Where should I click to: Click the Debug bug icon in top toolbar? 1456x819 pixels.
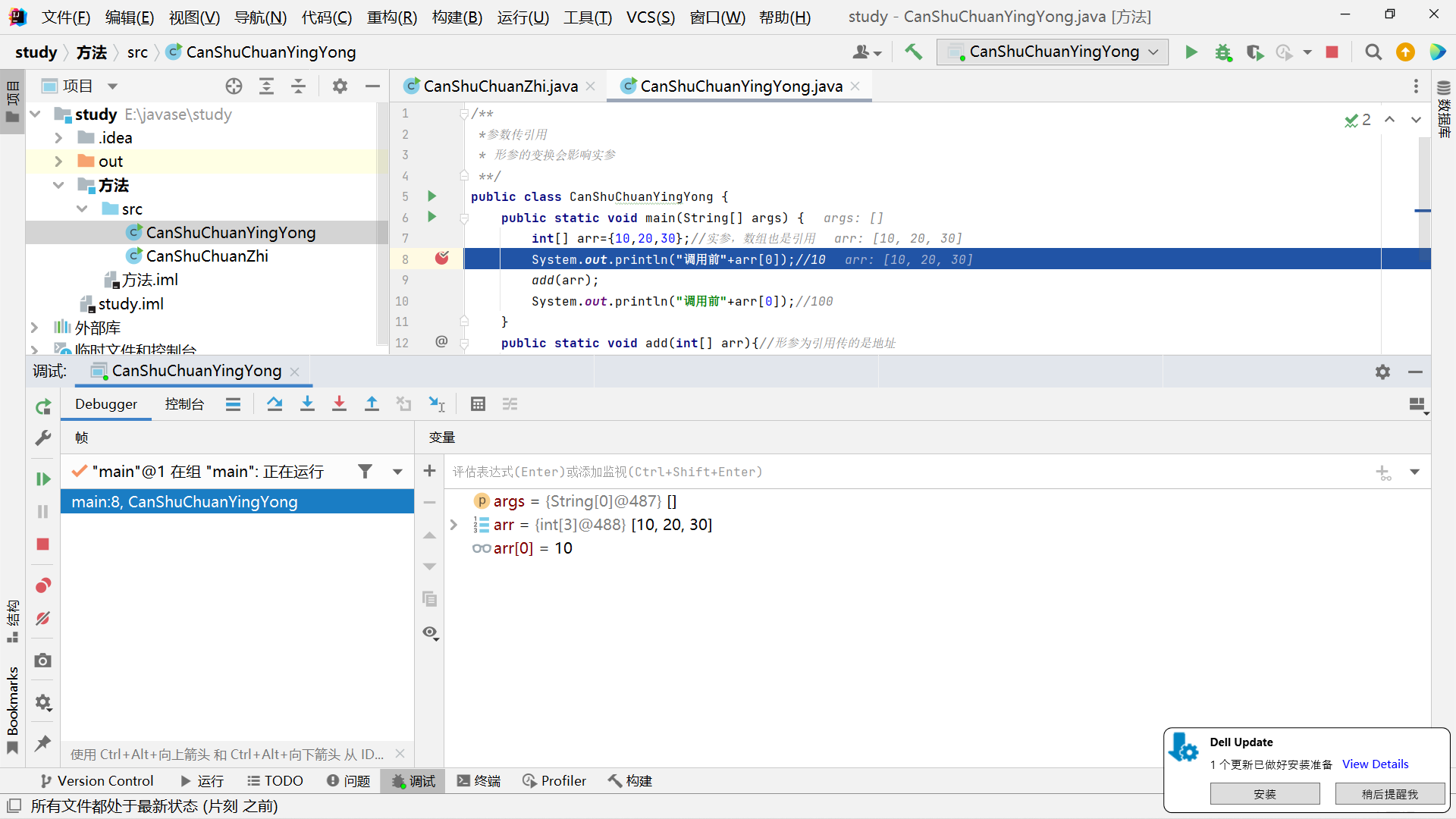click(x=1223, y=52)
